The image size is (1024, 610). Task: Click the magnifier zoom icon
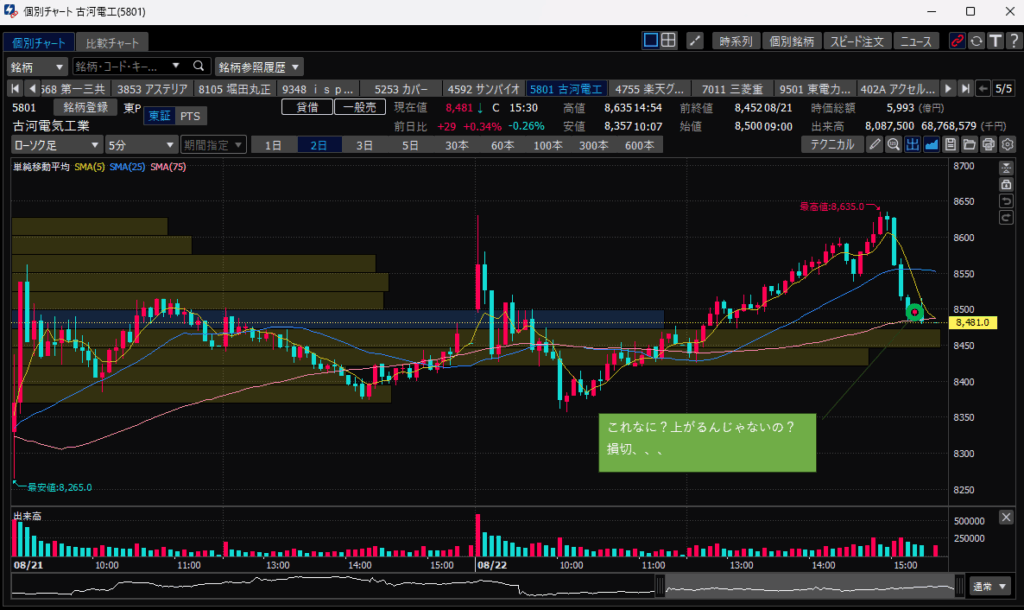893,145
